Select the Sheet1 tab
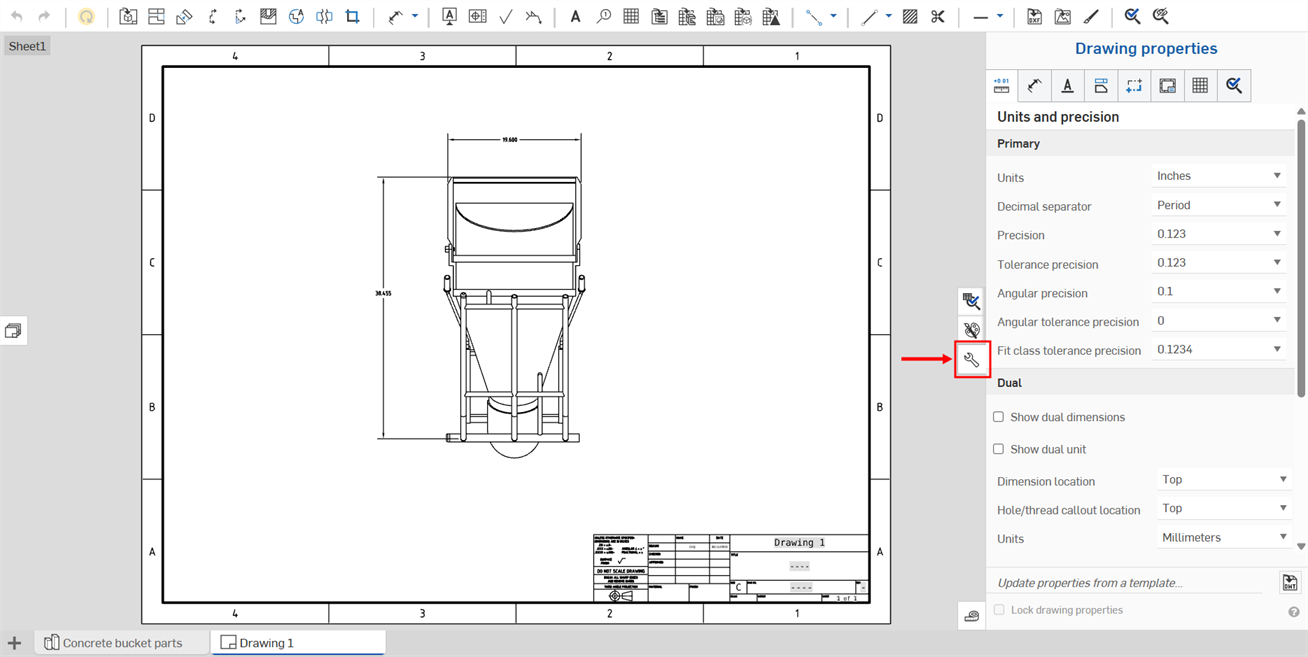This screenshot has width=1308, height=657. [x=27, y=45]
